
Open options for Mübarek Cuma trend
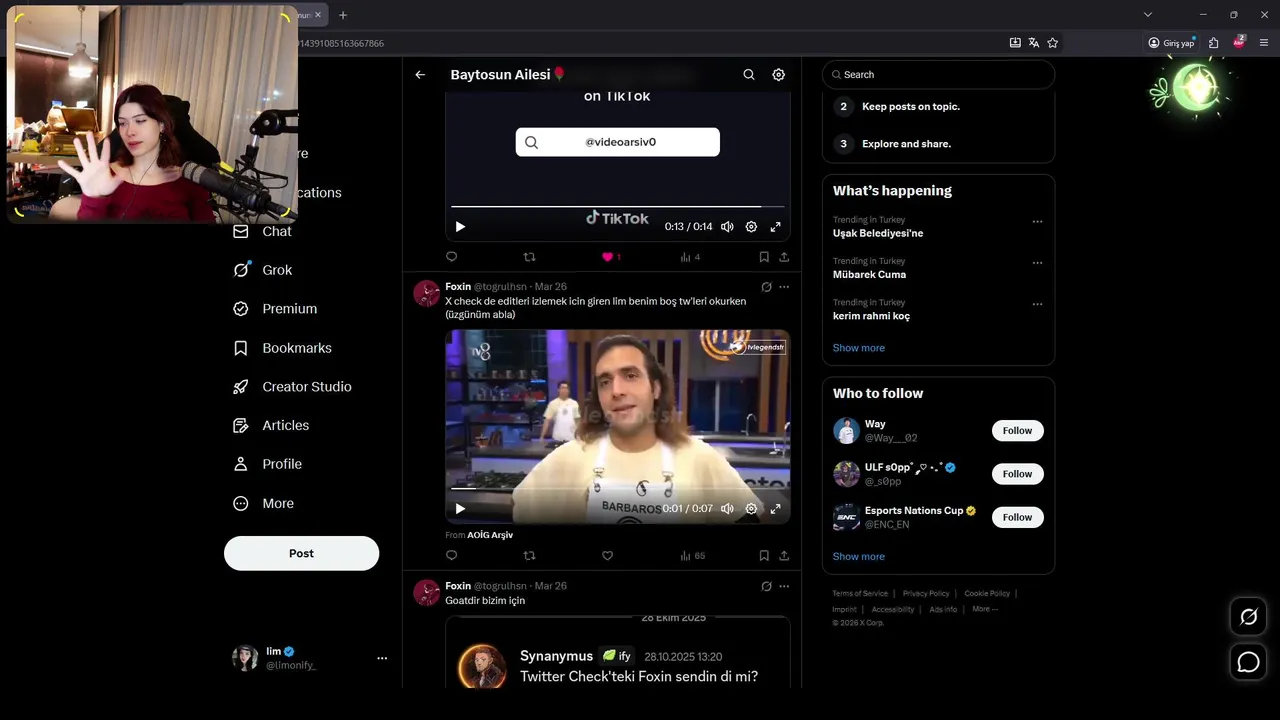(x=1037, y=263)
